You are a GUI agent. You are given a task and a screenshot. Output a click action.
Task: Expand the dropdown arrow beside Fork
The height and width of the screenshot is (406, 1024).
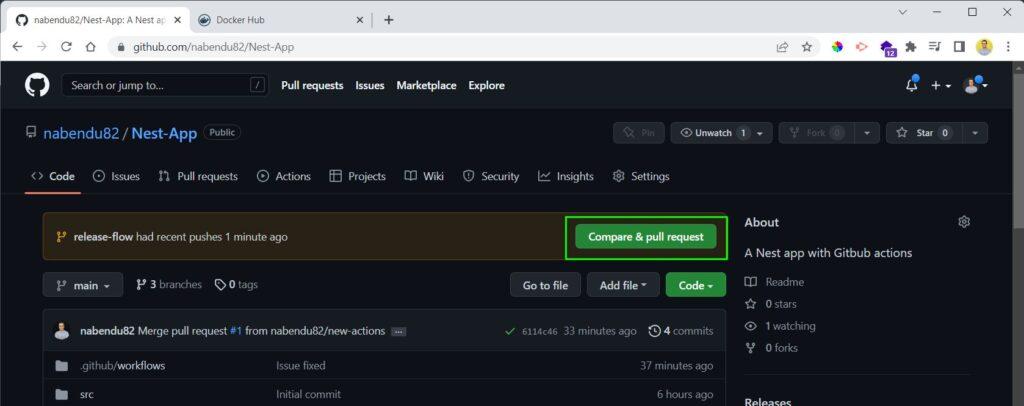click(x=867, y=133)
